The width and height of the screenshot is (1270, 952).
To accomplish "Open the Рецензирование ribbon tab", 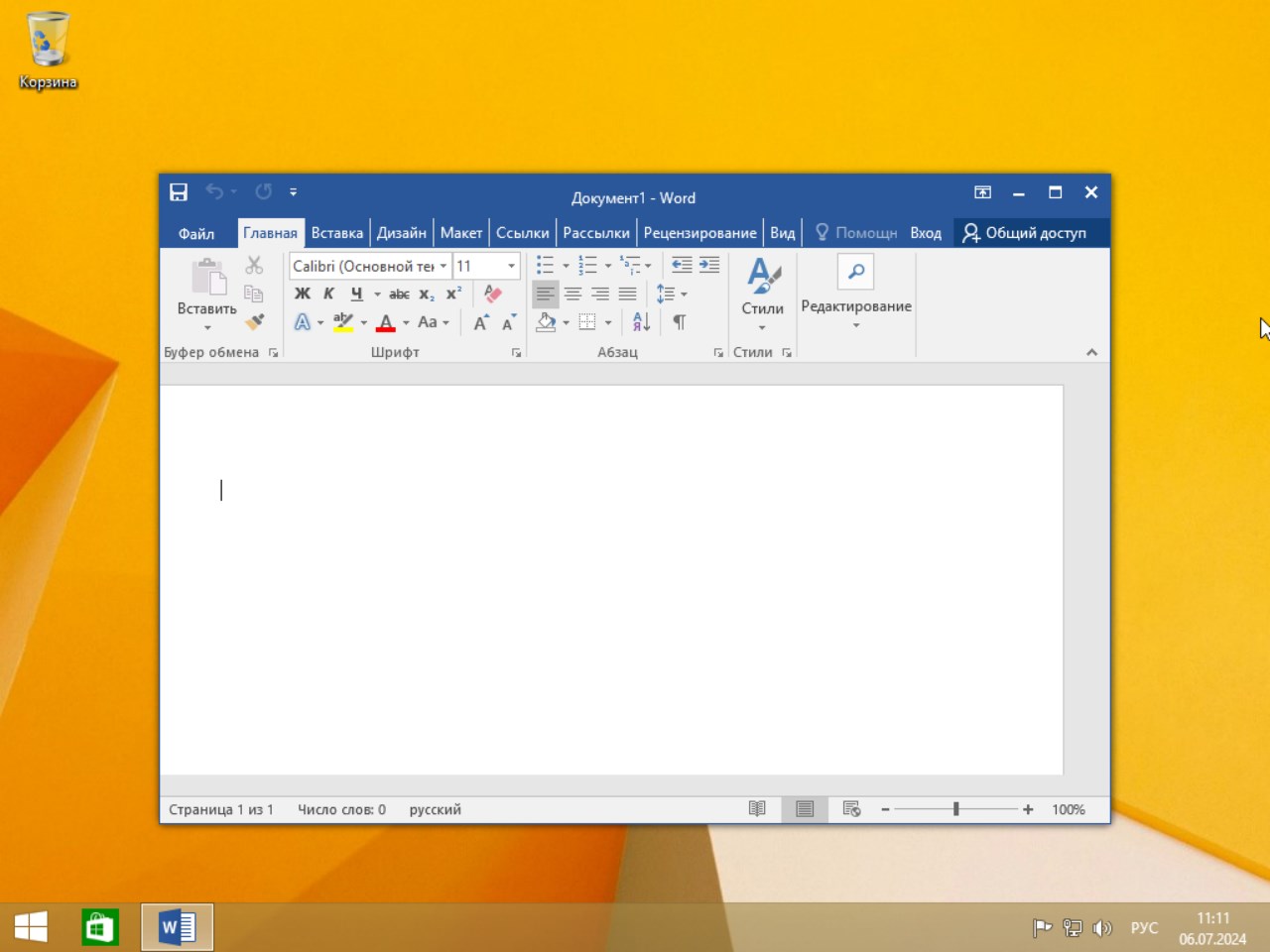I will click(x=699, y=232).
